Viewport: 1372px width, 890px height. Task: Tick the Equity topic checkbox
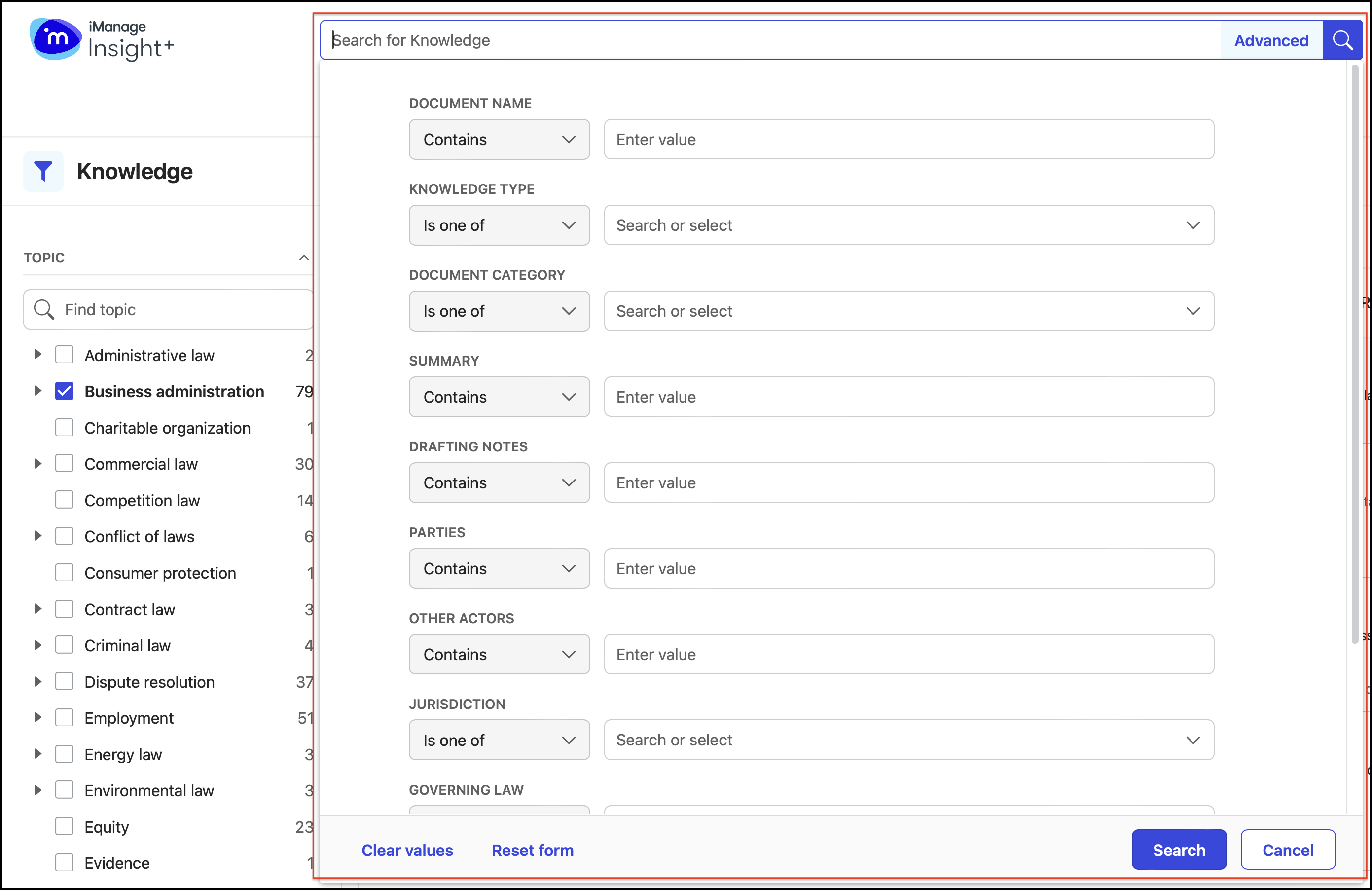coord(64,826)
